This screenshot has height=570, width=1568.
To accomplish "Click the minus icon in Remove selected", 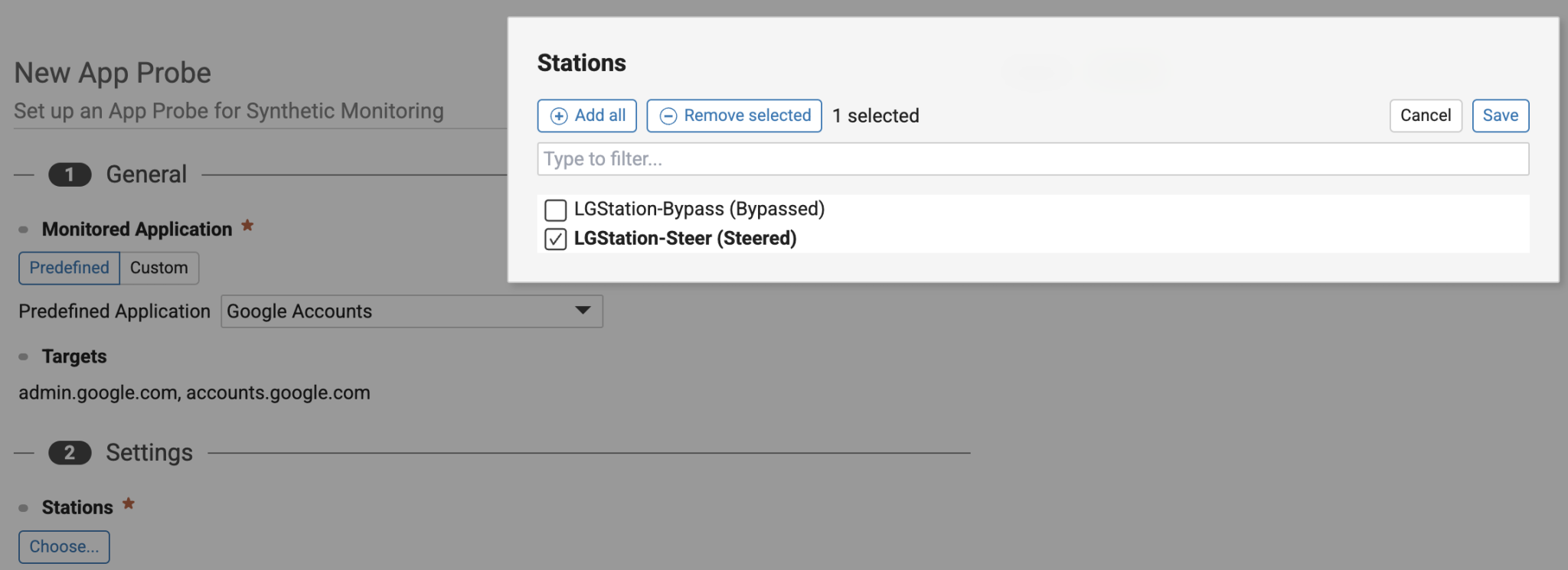I will 668,116.
